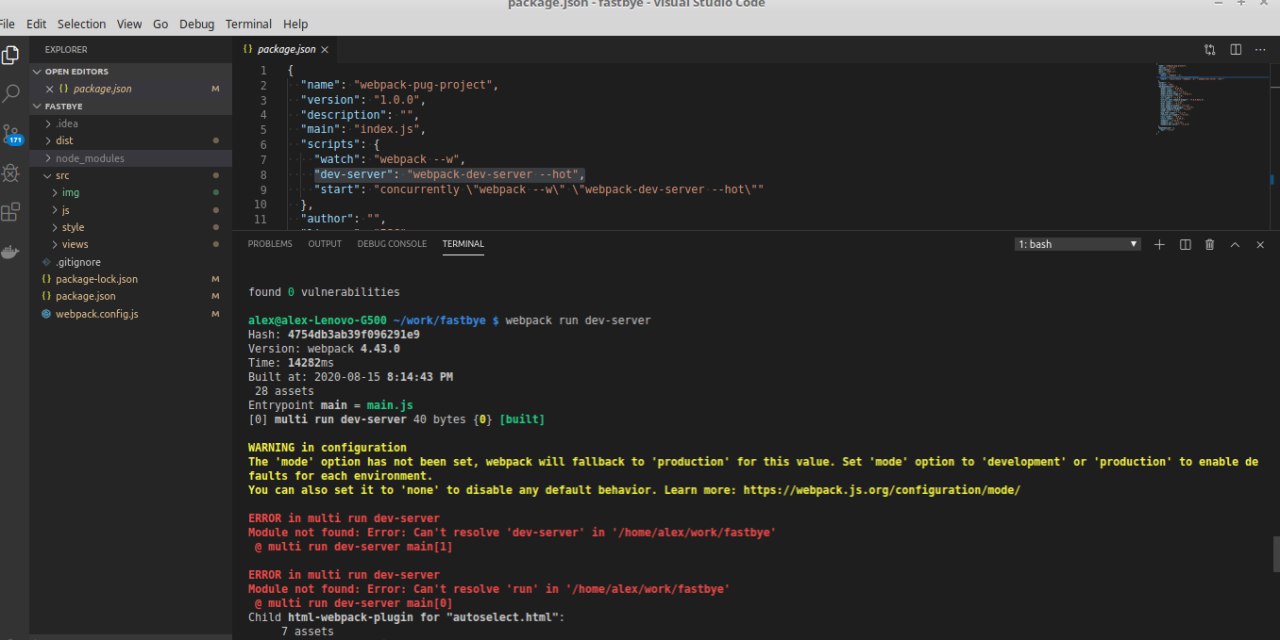
Task: Click line number 8 in editor gutter
Action: 263,174
